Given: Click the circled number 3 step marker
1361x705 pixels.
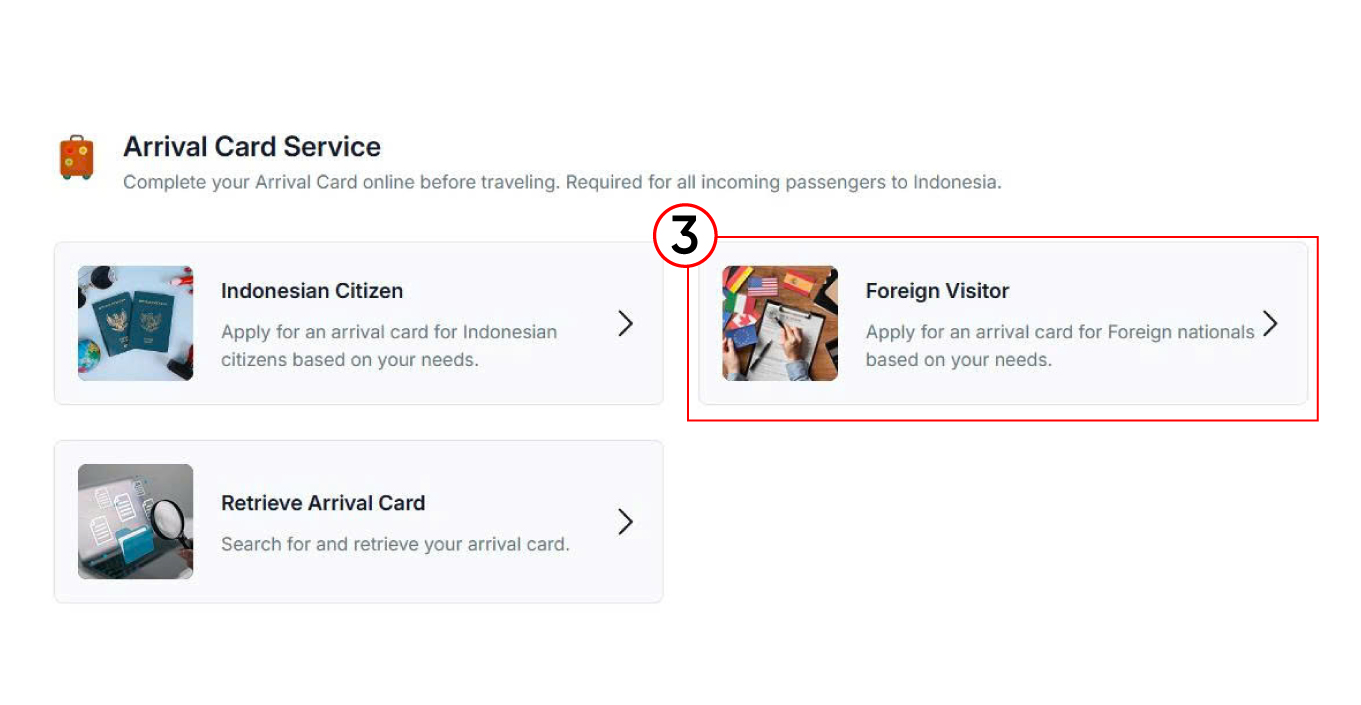Looking at the screenshot, I should (685, 238).
